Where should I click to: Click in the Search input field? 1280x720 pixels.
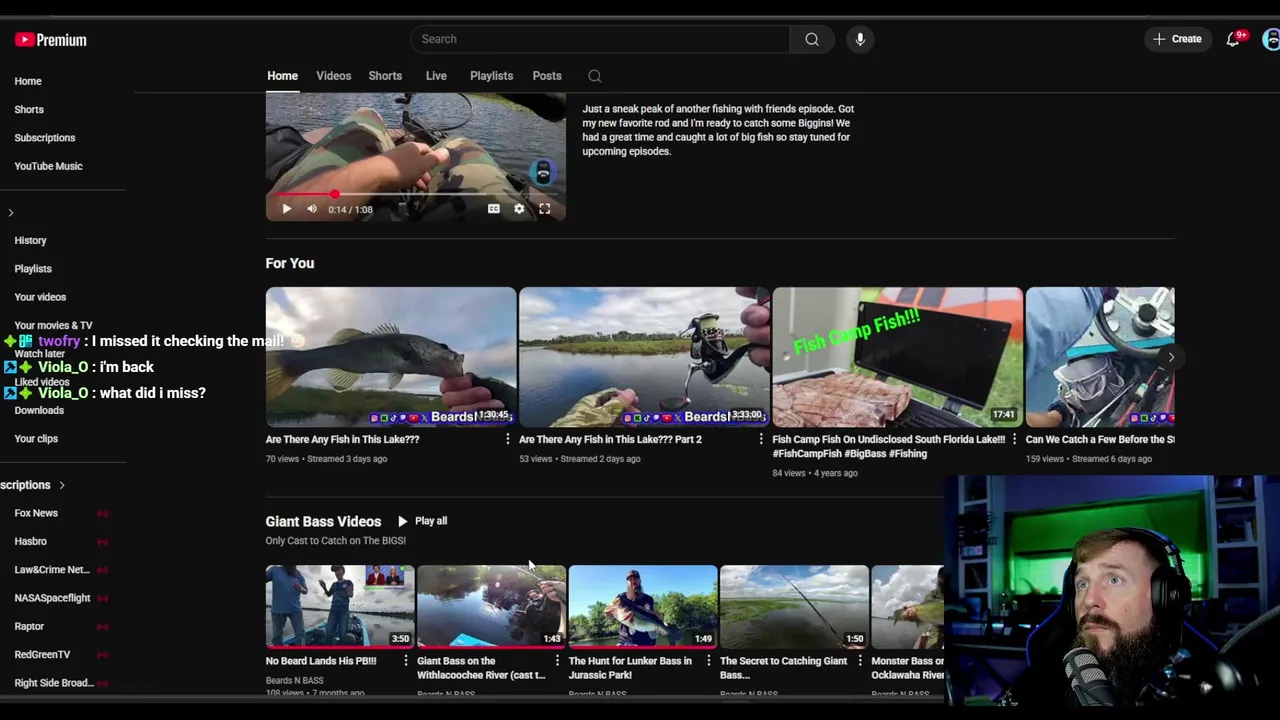(600, 39)
